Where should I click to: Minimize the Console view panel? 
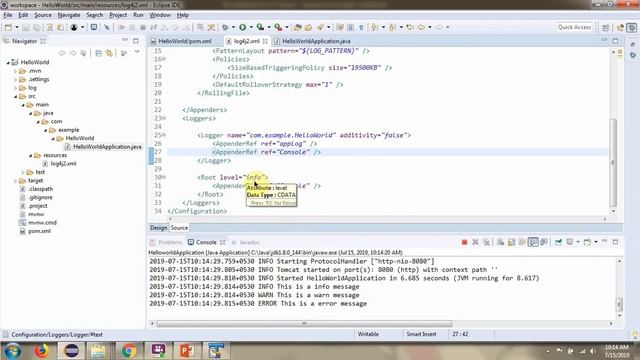click(x=604, y=242)
